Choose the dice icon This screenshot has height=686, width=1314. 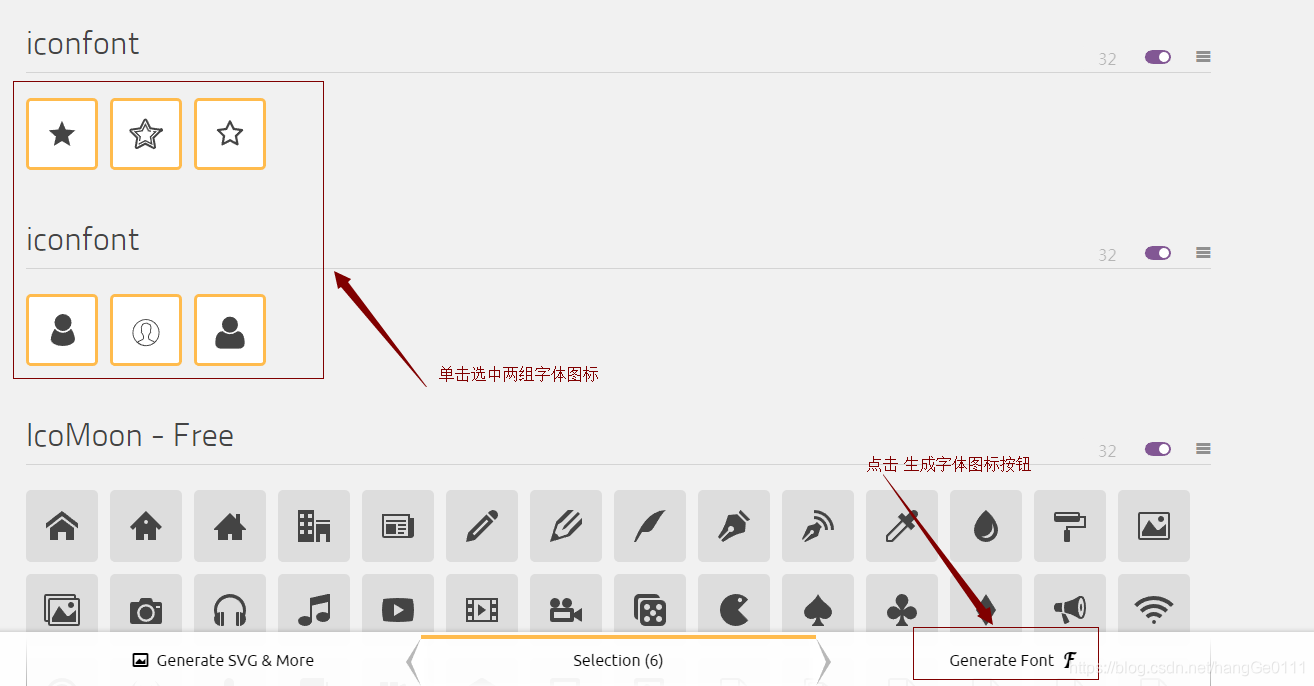coord(650,608)
